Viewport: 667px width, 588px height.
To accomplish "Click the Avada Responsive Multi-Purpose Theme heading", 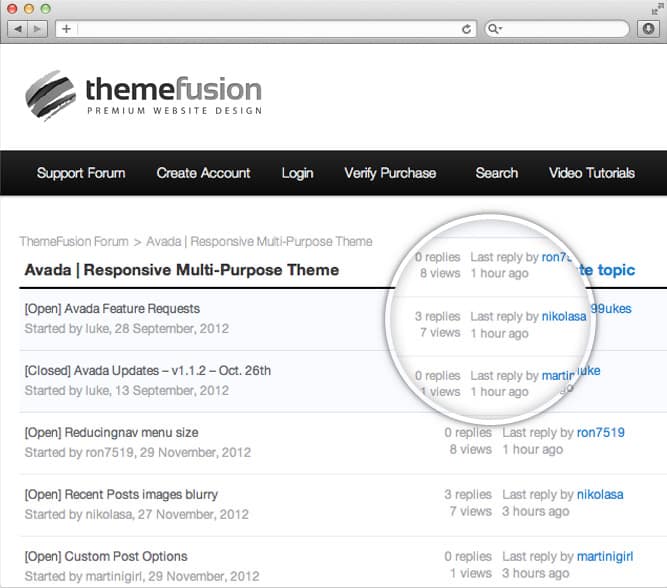I will click(x=182, y=270).
